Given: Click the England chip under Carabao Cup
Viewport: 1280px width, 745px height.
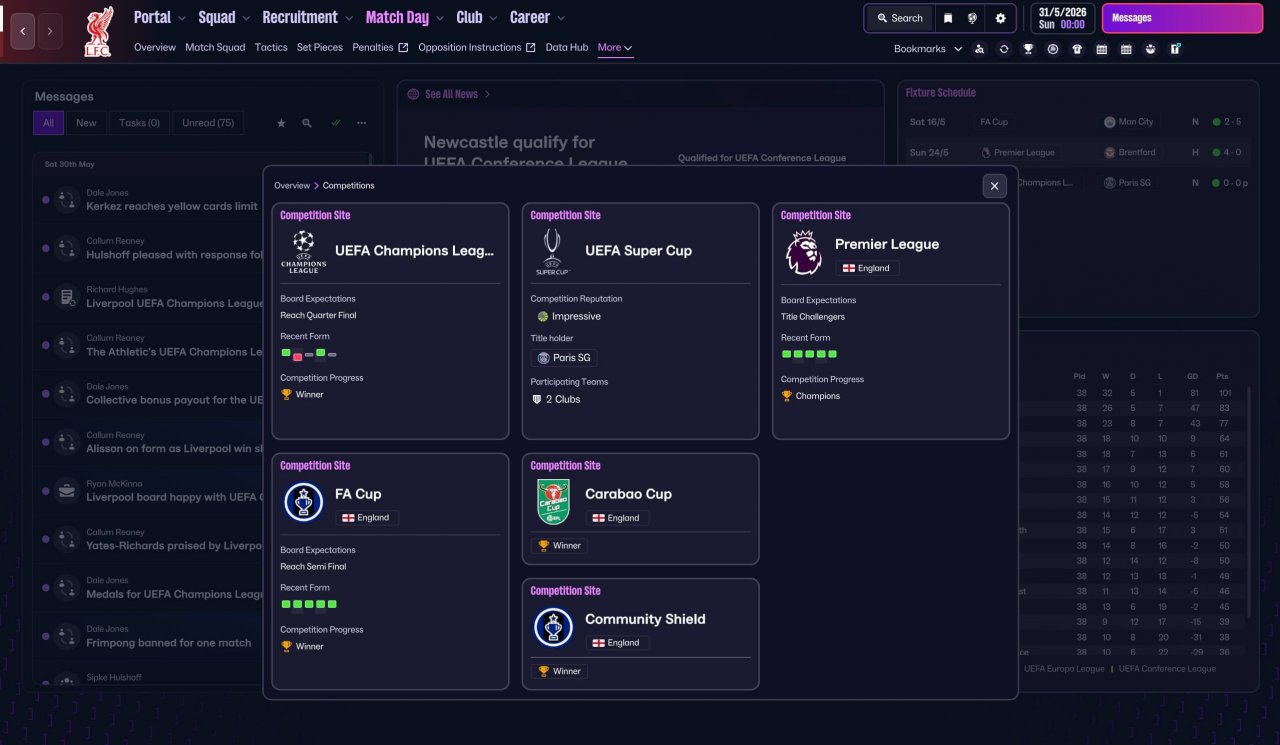Looking at the screenshot, I should coord(617,518).
